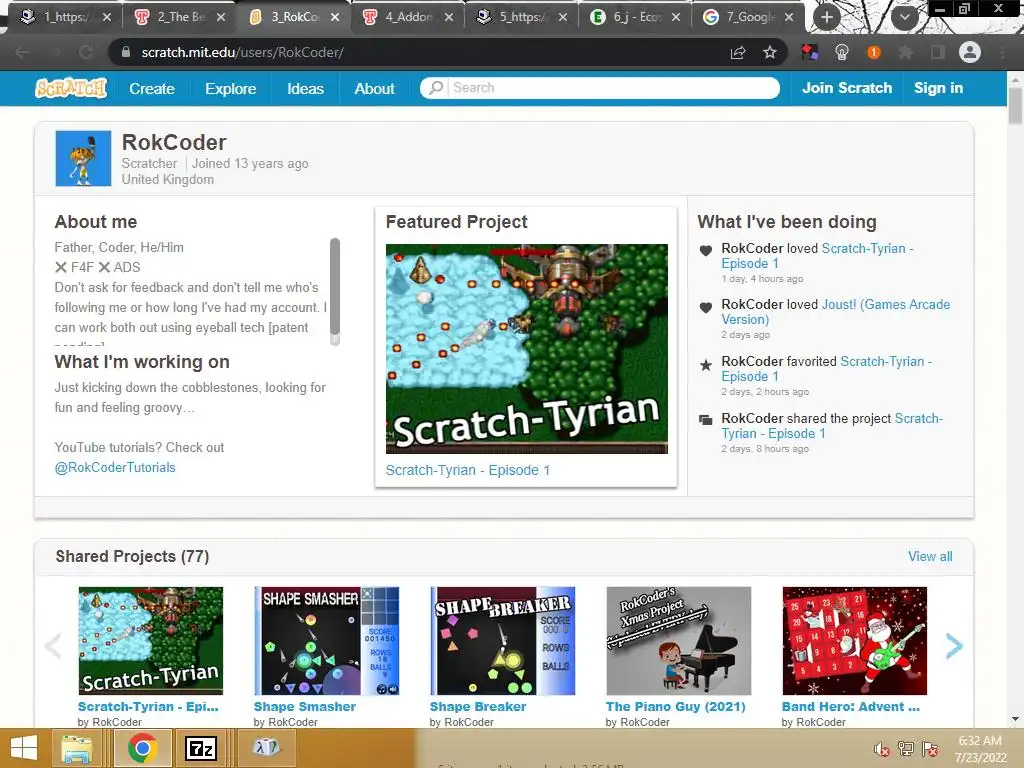The image size is (1024, 768).
Task: Click the muted volume tray icon
Action: (x=882, y=750)
